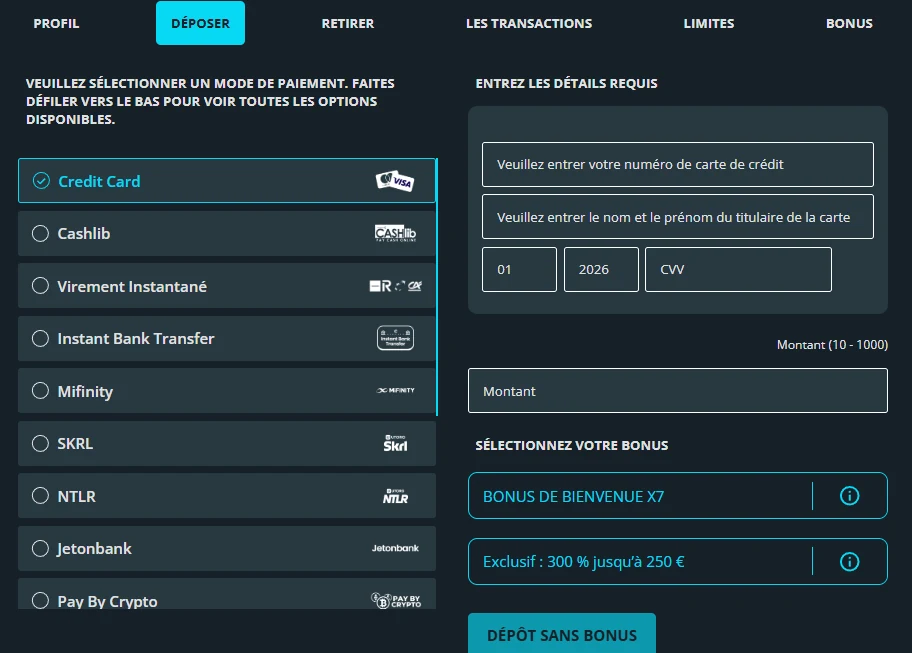The height and width of the screenshot is (653, 912).
Task: Select the Virement Instantané radio button
Action: [x=40, y=286]
